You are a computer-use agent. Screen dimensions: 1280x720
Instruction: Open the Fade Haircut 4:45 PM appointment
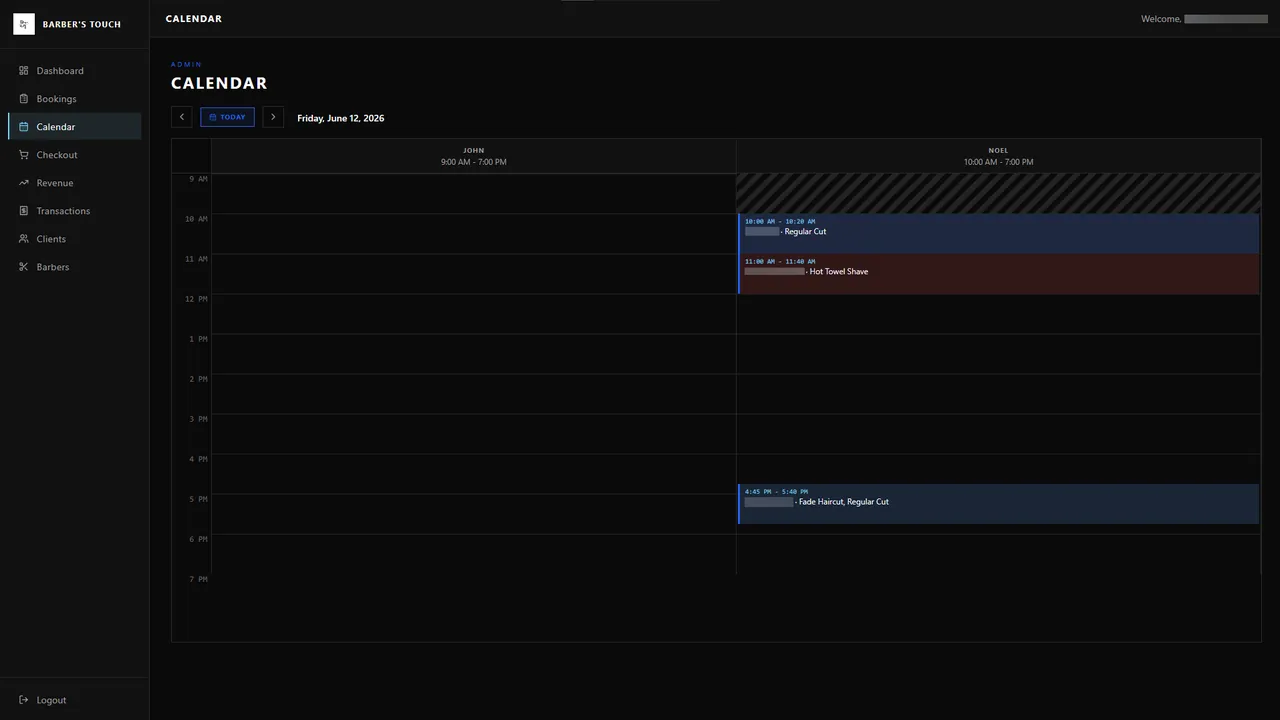998,504
